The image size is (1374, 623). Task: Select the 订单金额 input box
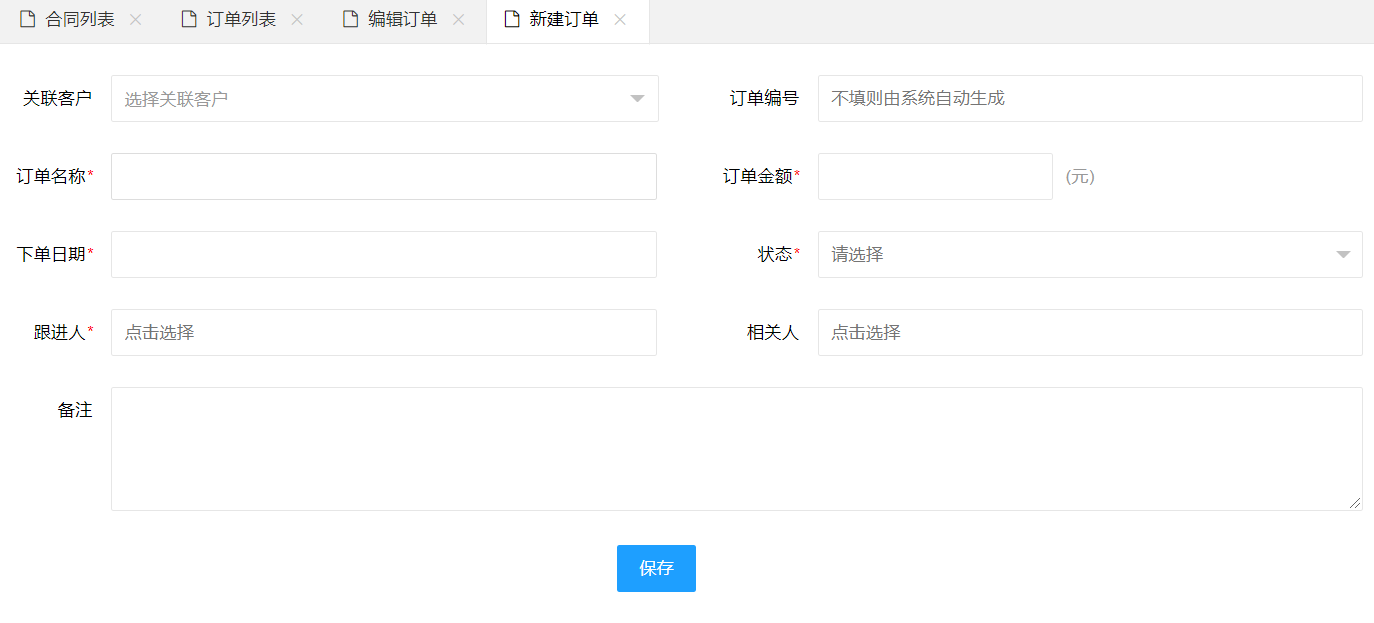click(x=935, y=177)
